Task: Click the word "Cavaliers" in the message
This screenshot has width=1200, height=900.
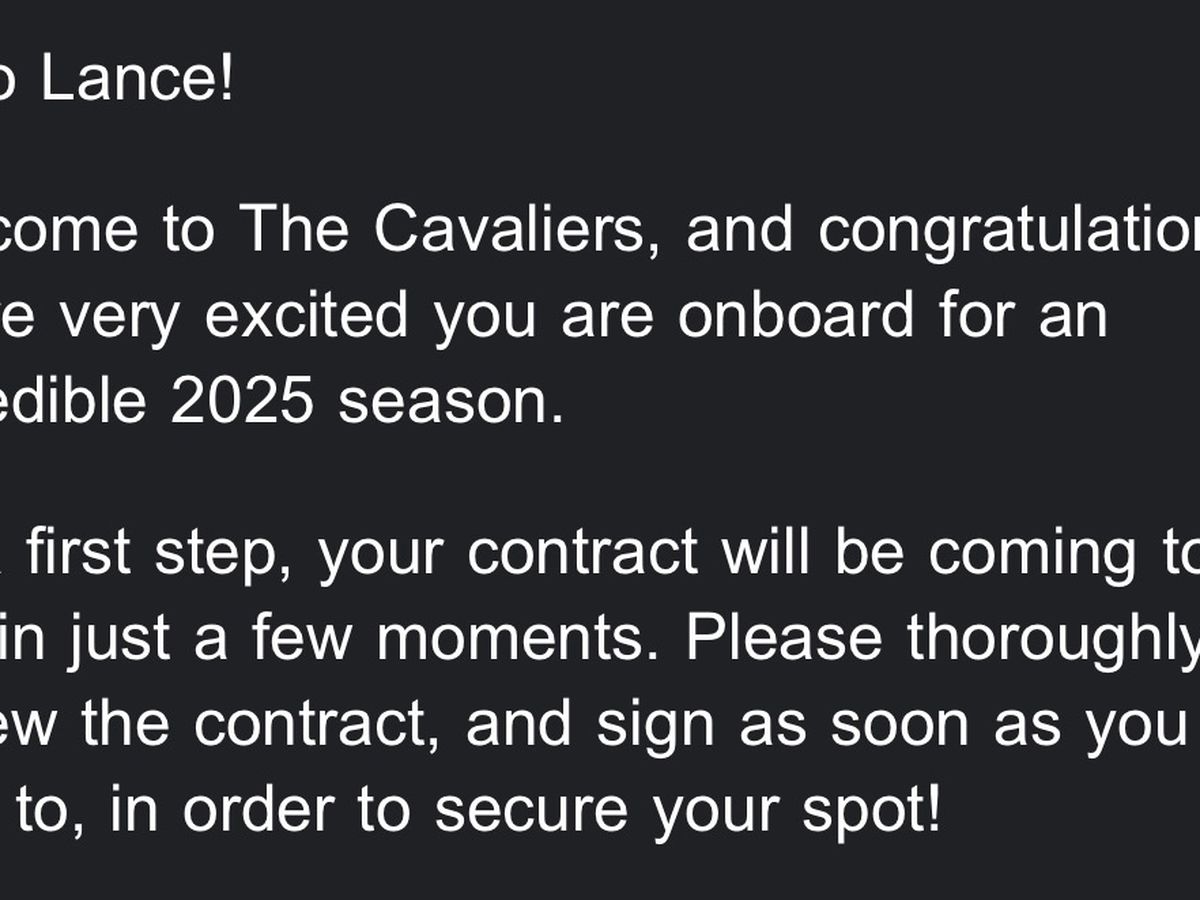Action: click(x=516, y=229)
